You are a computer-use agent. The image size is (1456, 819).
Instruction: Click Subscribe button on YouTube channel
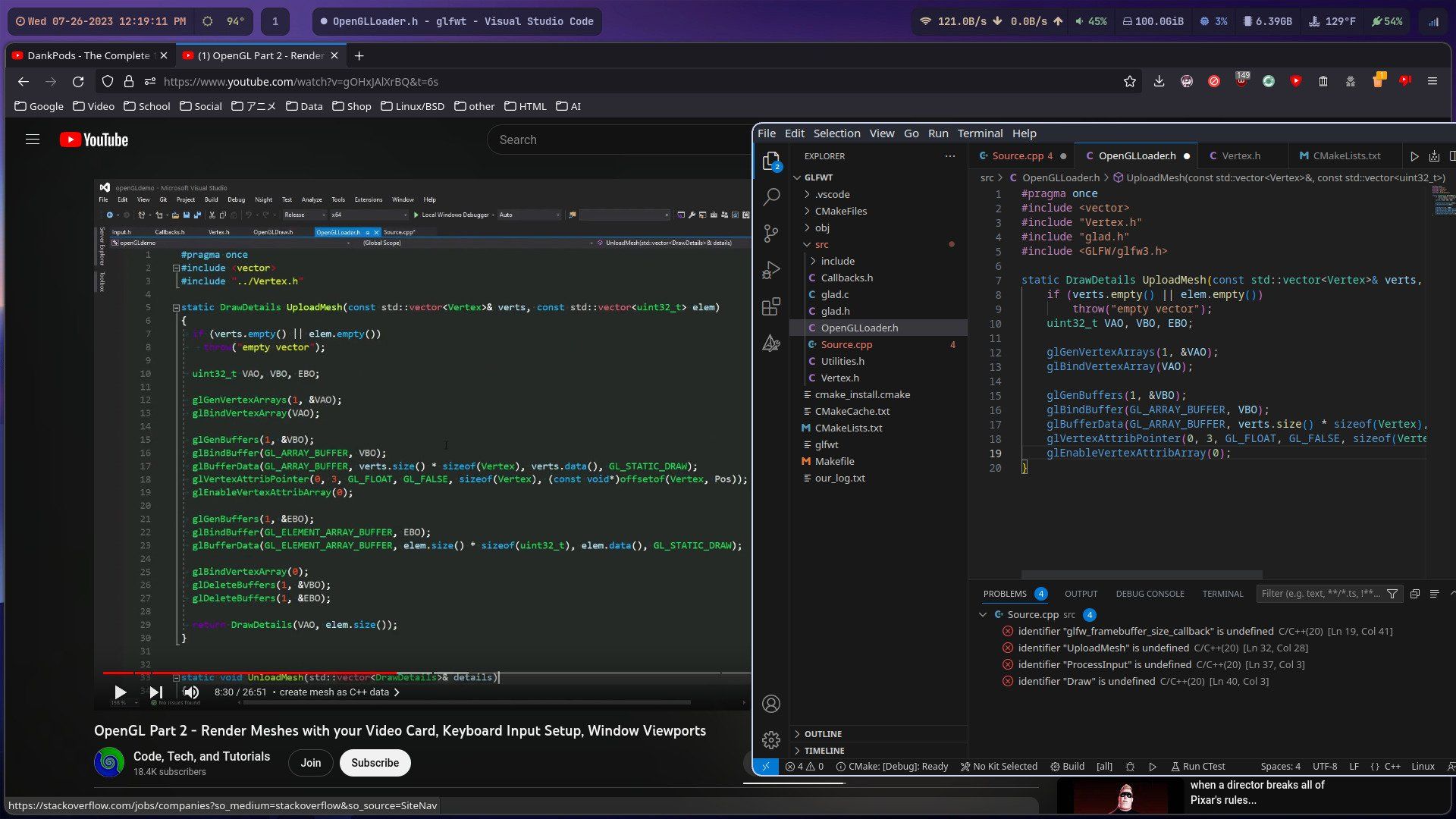click(373, 762)
